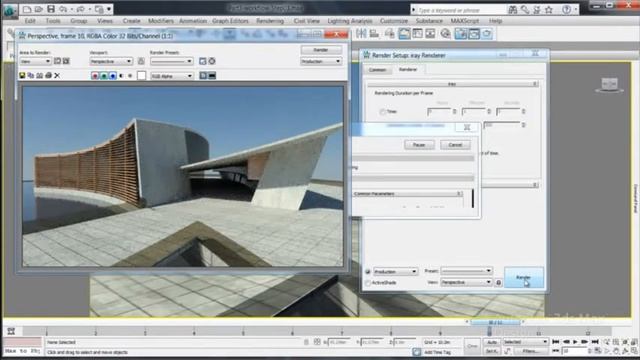The image size is (640, 360).
Task: Open help via question mark icon
Action: pos(567,9)
